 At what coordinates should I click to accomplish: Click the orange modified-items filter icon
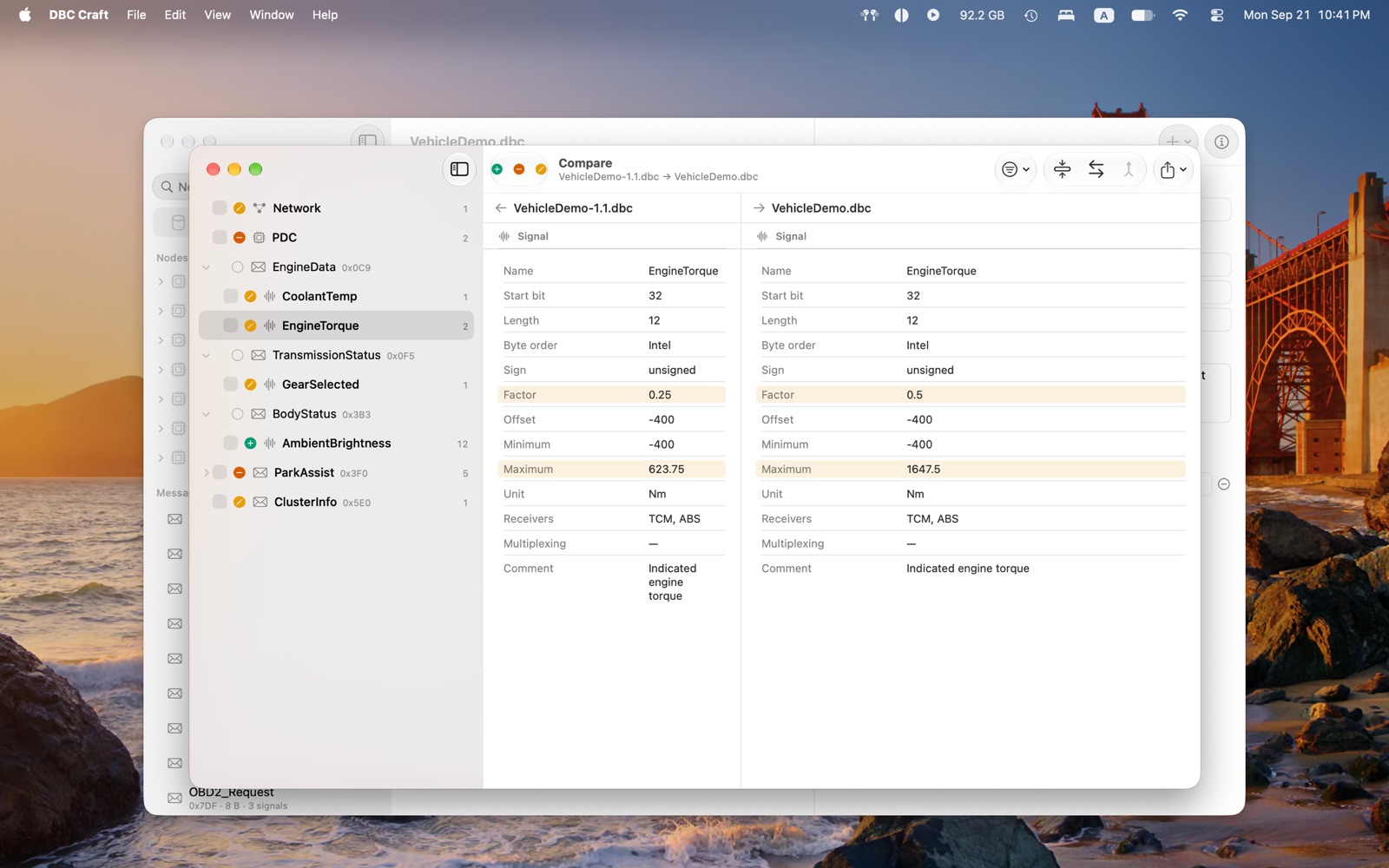click(x=541, y=169)
